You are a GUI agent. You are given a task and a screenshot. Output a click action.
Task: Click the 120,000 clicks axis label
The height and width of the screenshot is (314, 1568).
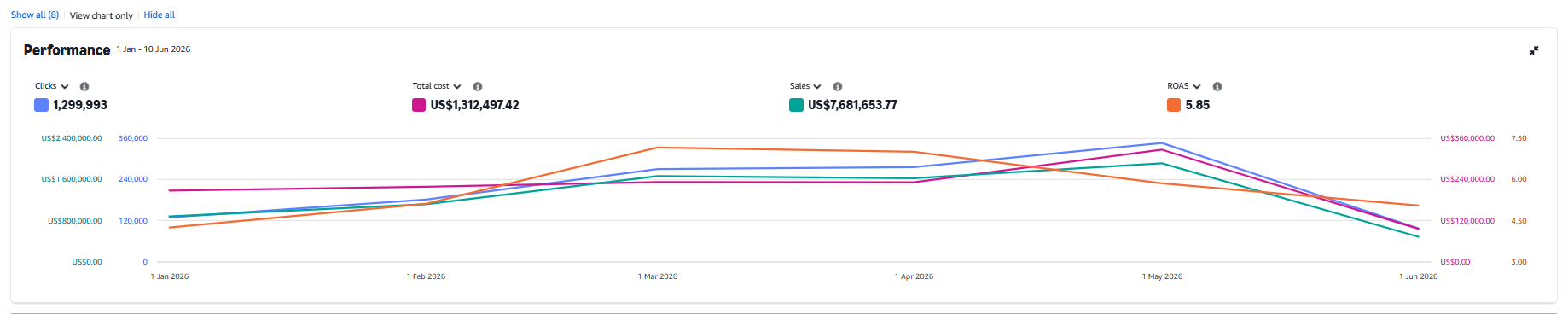[133, 221]
